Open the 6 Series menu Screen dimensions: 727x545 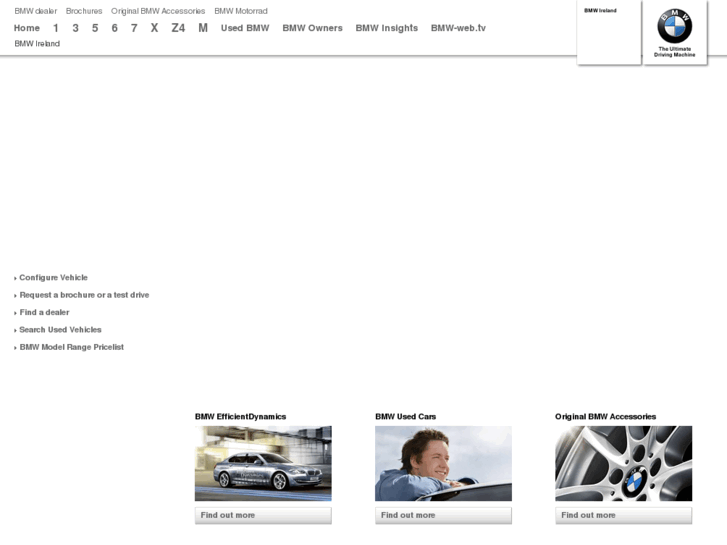tap(115, 28)
